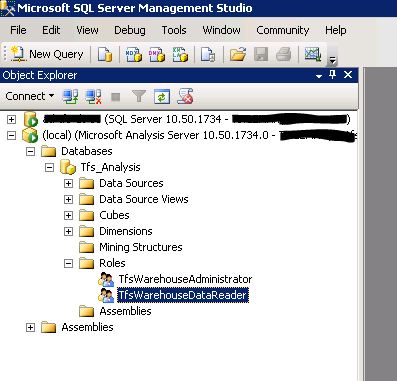This screenshot has height=381, width=397.
Task: Expand the Cubes folder
Action: (x=68, y=215)
